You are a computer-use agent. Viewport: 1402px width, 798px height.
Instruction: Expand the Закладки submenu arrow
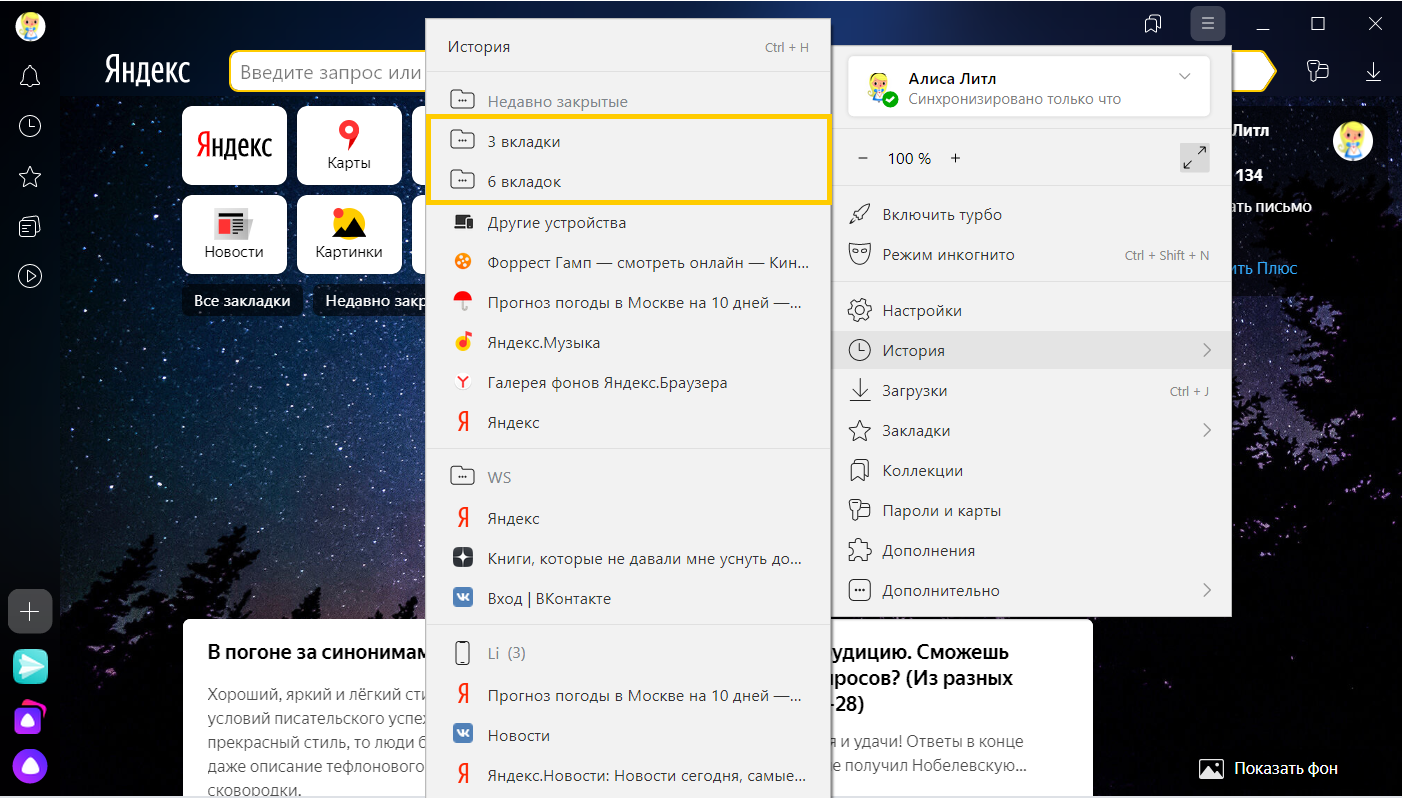[1207, 430]
